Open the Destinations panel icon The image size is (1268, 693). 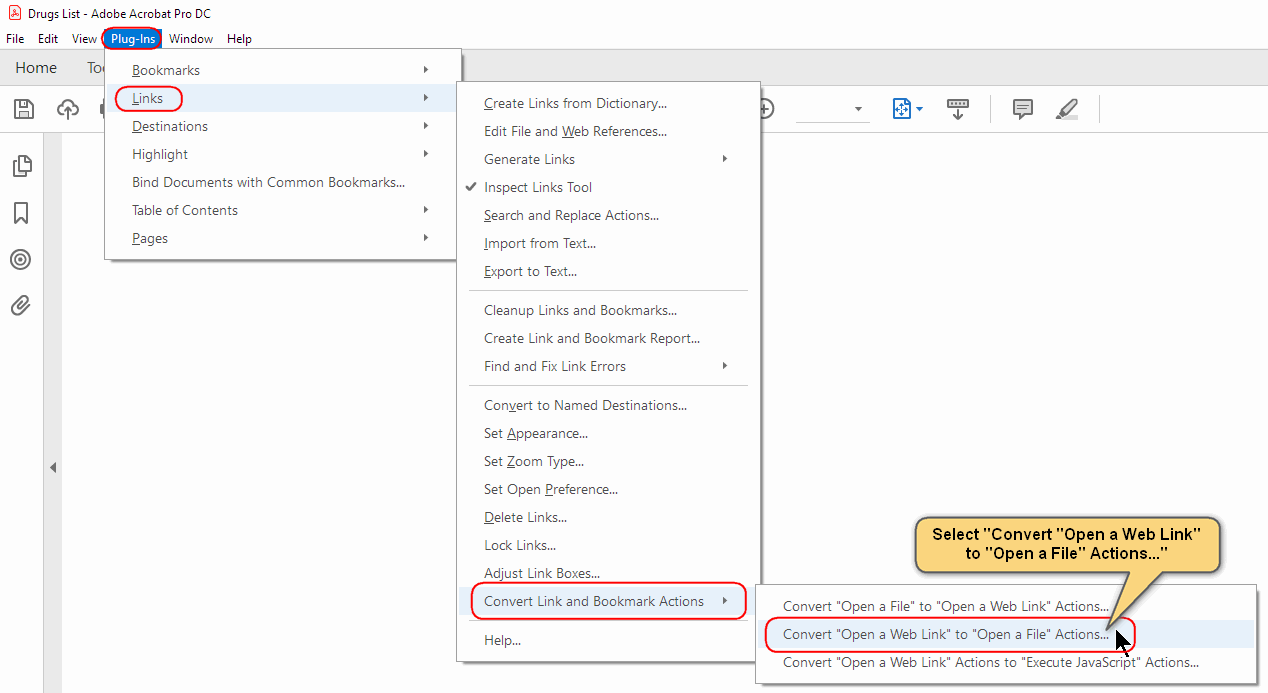tap(21, 259)
